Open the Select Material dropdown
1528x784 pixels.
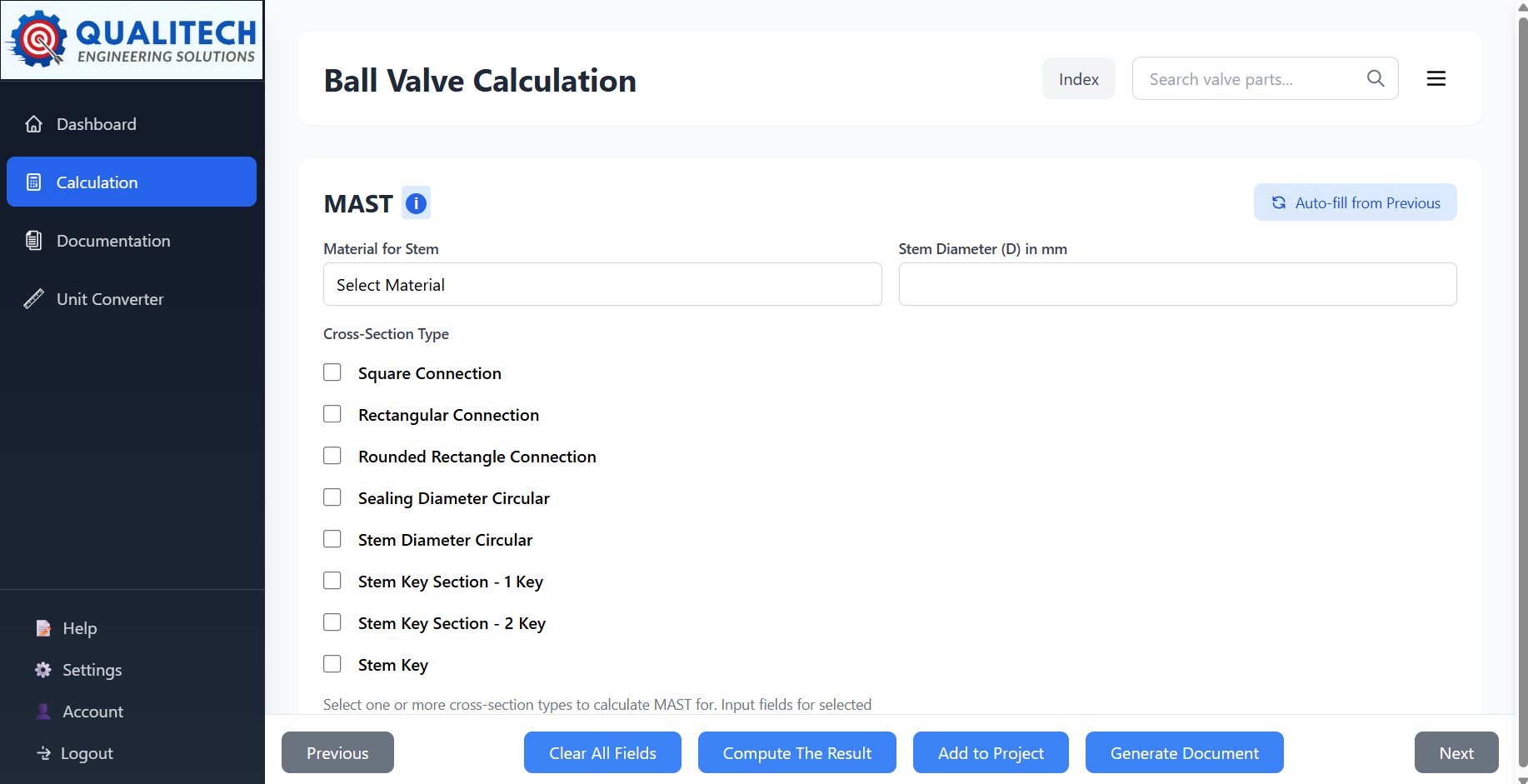click(x=602, y=284)
